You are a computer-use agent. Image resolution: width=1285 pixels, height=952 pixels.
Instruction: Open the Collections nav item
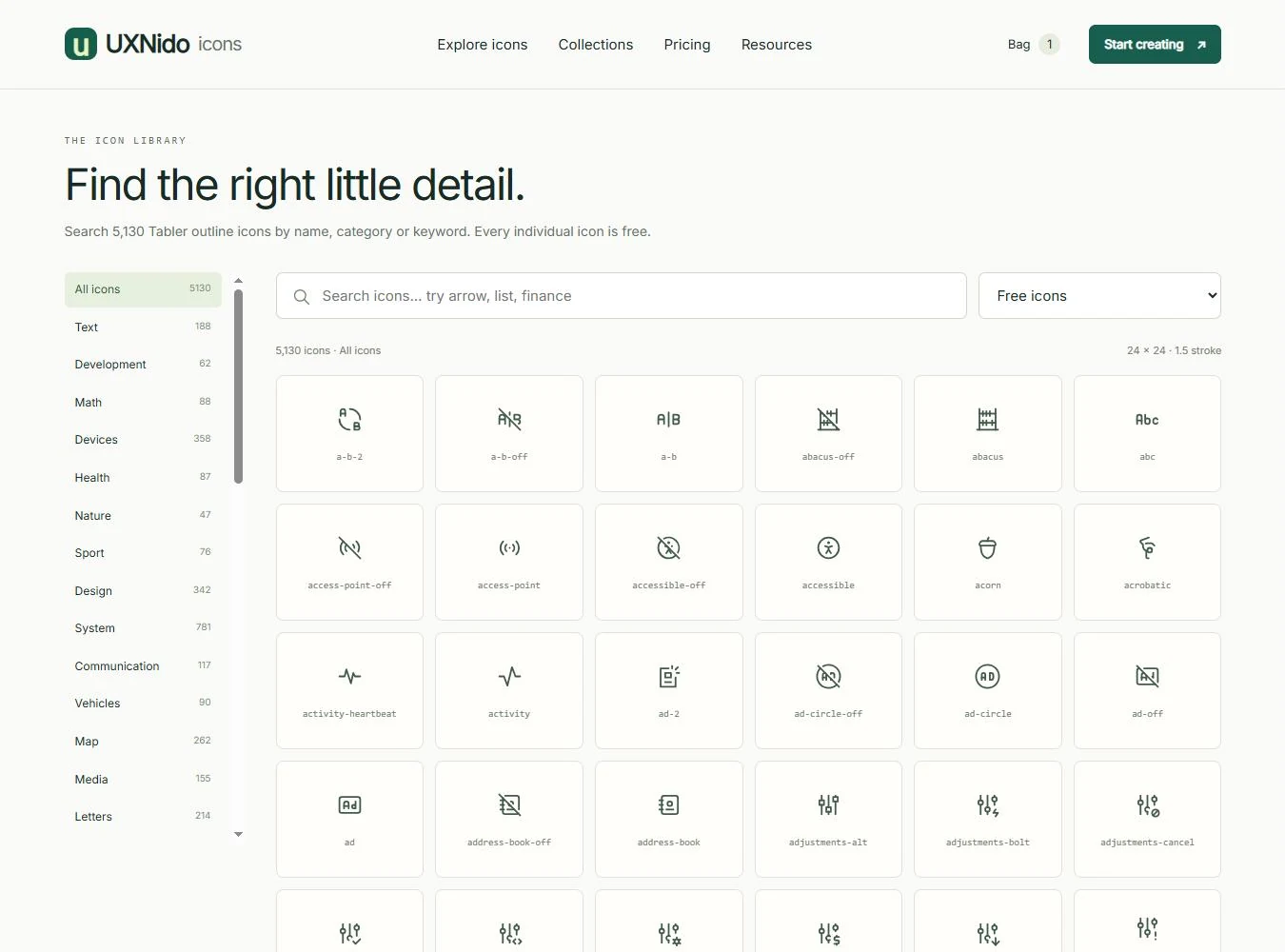click(x=596, y=45)
